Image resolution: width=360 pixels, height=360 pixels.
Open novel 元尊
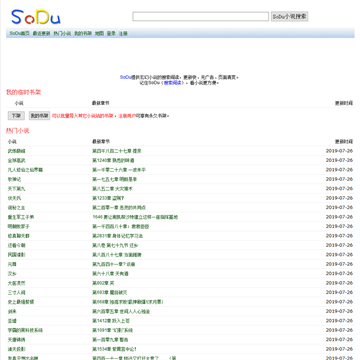coord(12,264)
